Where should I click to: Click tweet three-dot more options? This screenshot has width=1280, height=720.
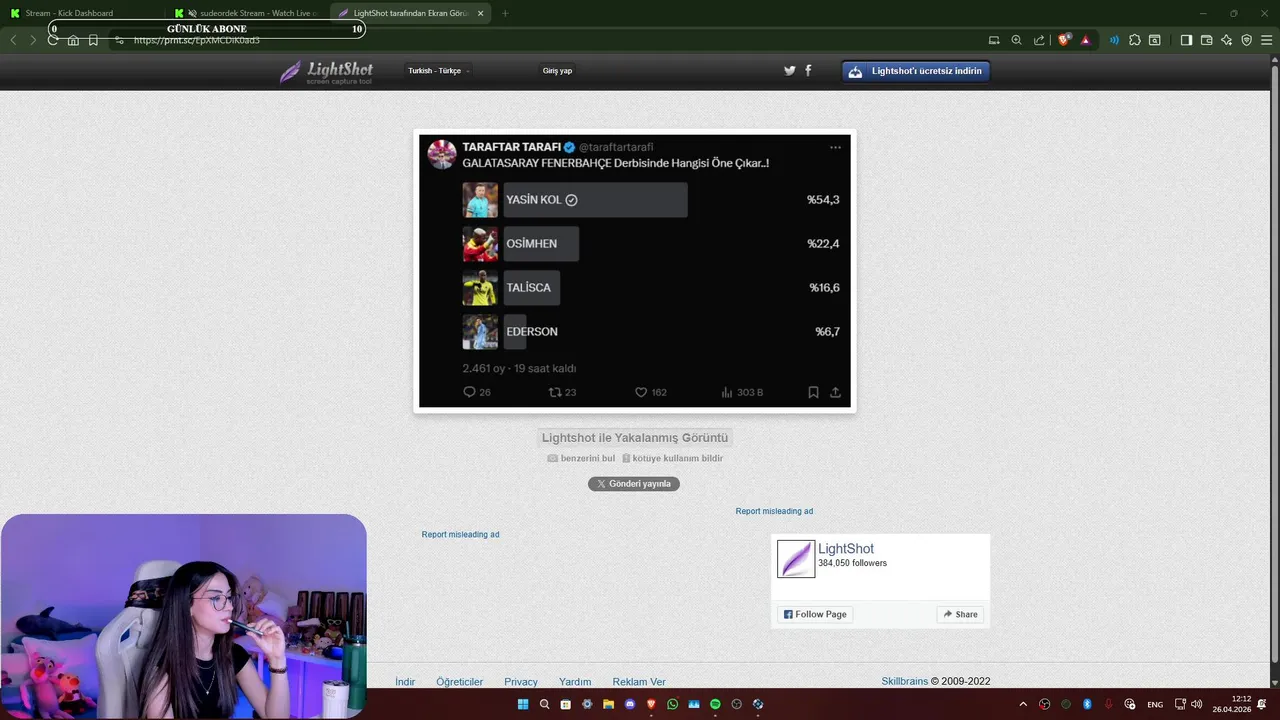[835, 147]
